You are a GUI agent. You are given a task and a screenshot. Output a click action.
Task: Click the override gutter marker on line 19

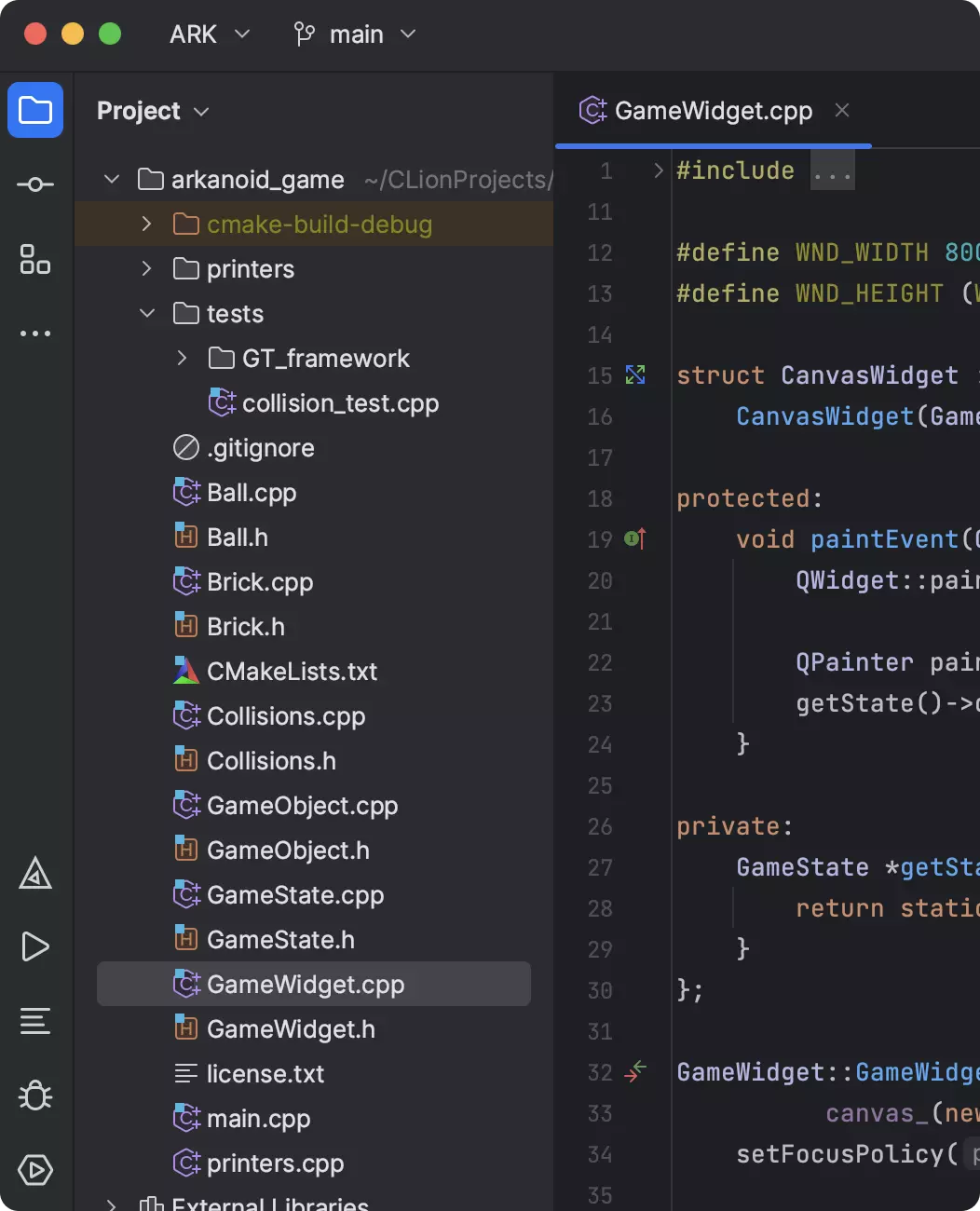635,539
